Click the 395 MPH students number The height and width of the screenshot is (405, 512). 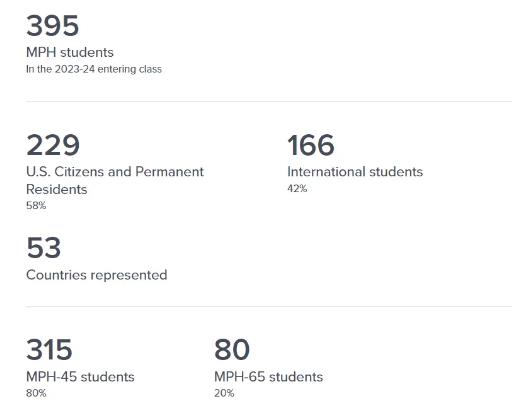pos(53,26)
